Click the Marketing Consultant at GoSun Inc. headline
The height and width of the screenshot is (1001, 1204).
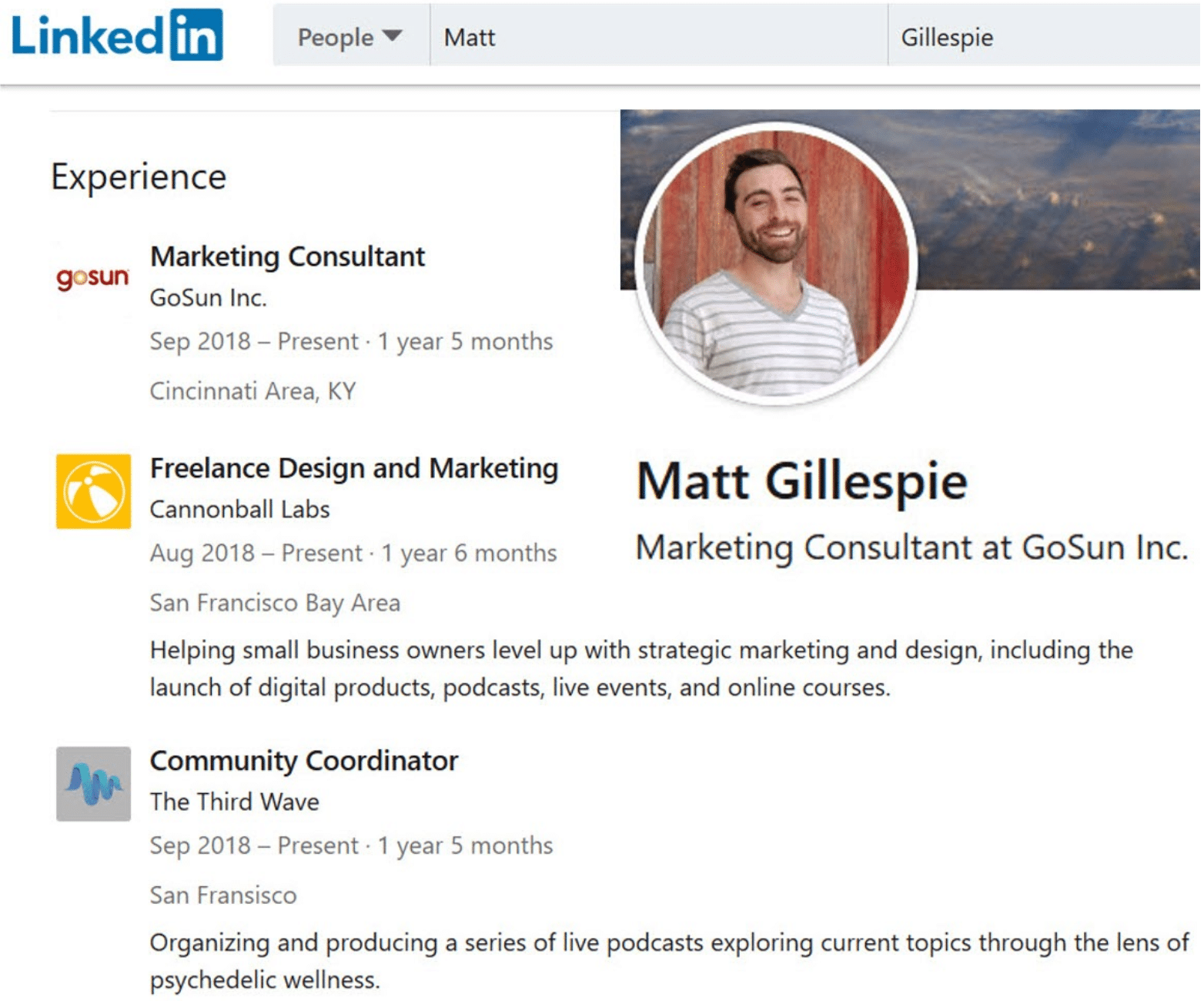912,548
